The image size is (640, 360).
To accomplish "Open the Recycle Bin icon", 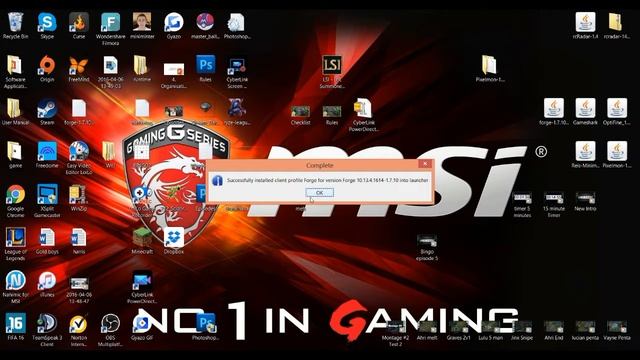I will 16,26.
